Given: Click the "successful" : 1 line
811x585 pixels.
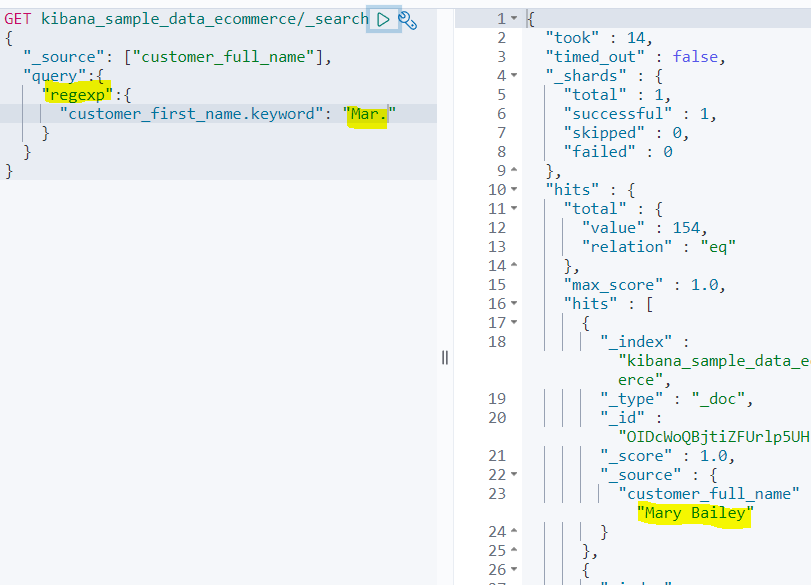Looking at the screenshot, I should pos(640,114).
